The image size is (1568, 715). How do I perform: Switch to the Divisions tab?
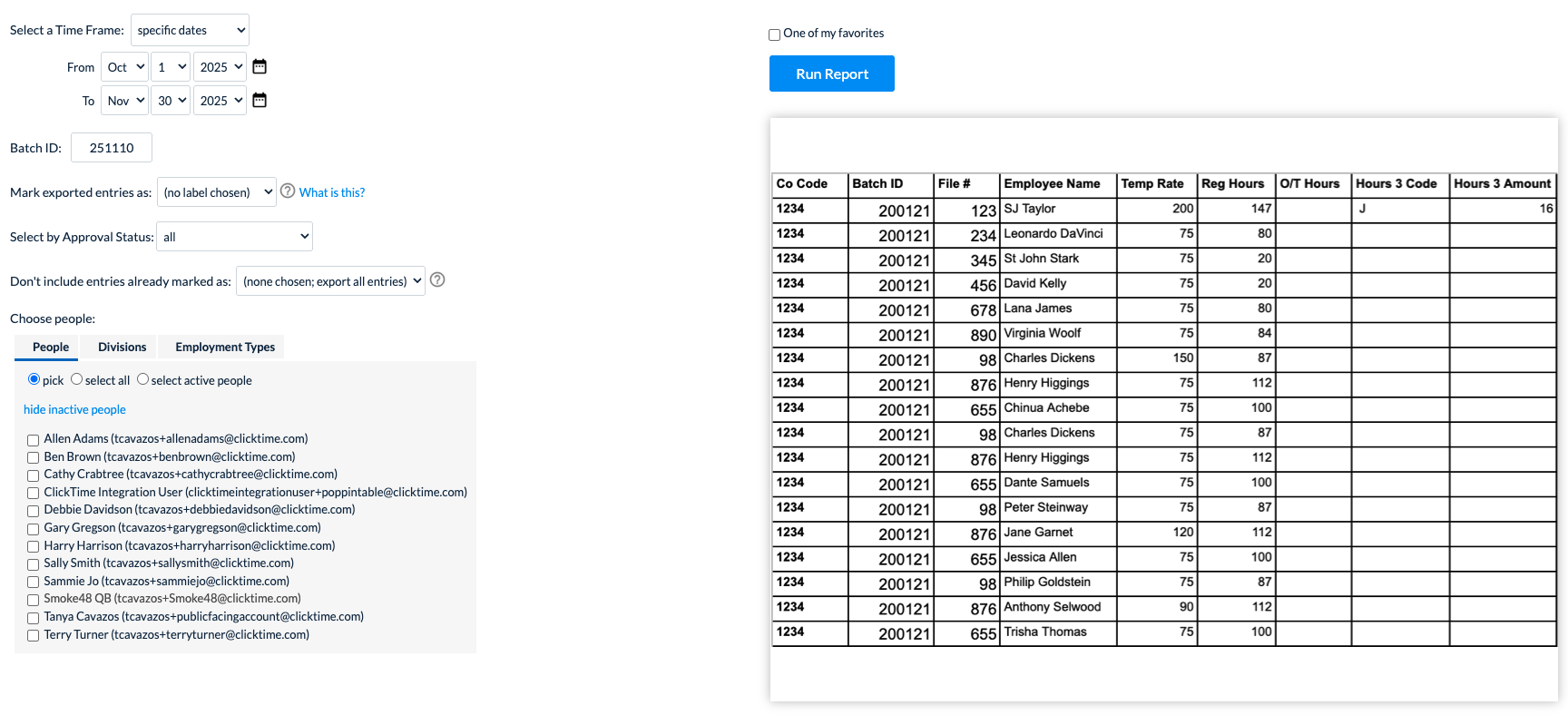[x=122, y=347]
